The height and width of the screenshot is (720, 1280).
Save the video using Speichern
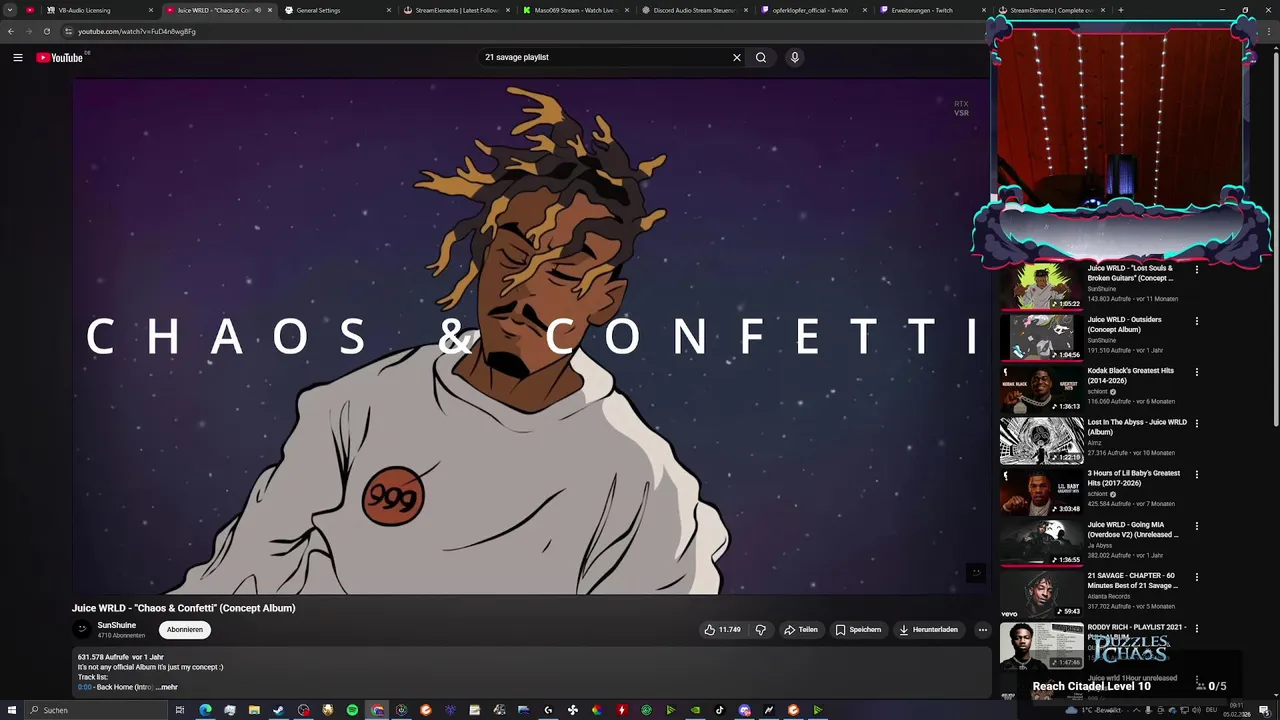click(x=859, y=630)
